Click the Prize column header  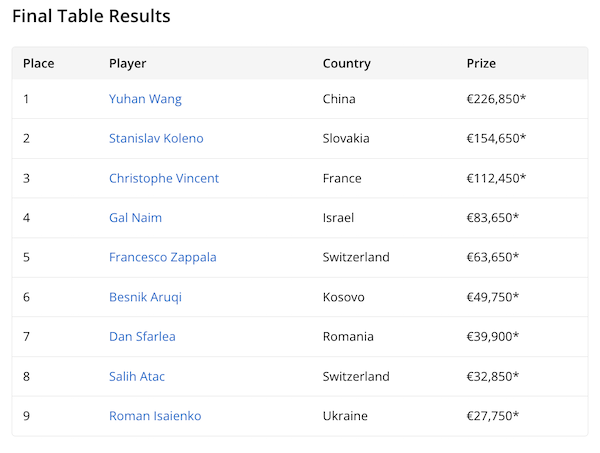coord(481,64)
